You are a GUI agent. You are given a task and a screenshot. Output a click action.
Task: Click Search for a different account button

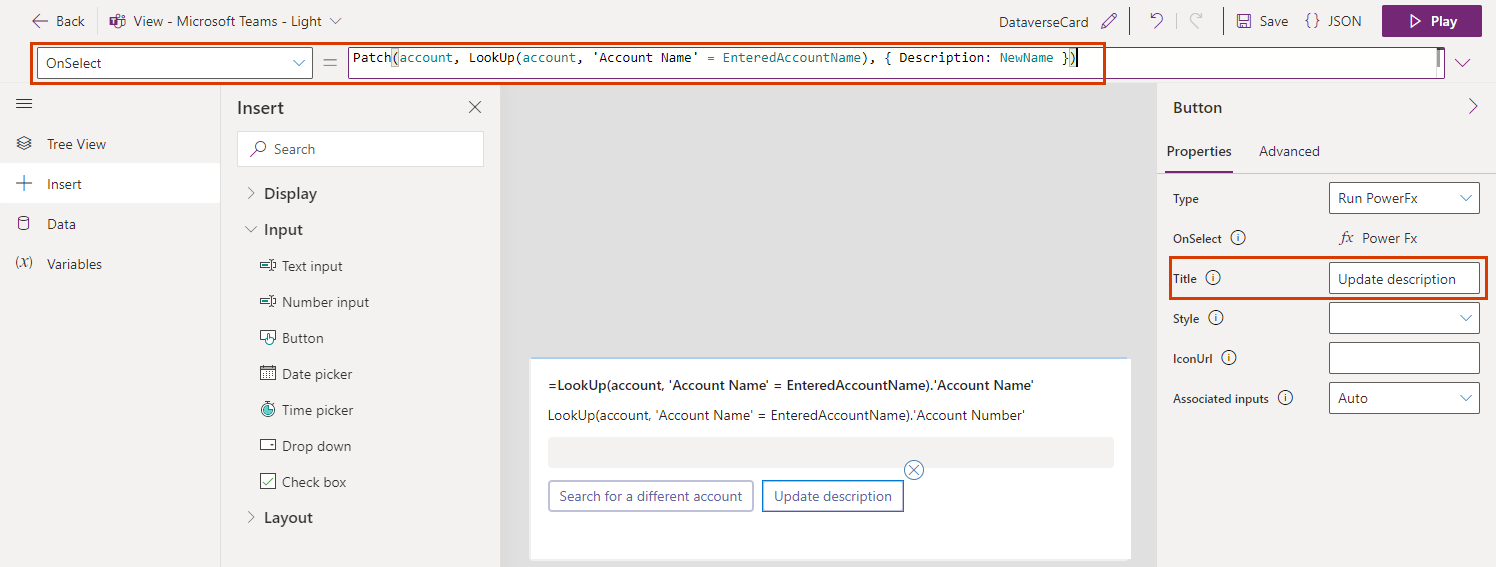[651, 496]
